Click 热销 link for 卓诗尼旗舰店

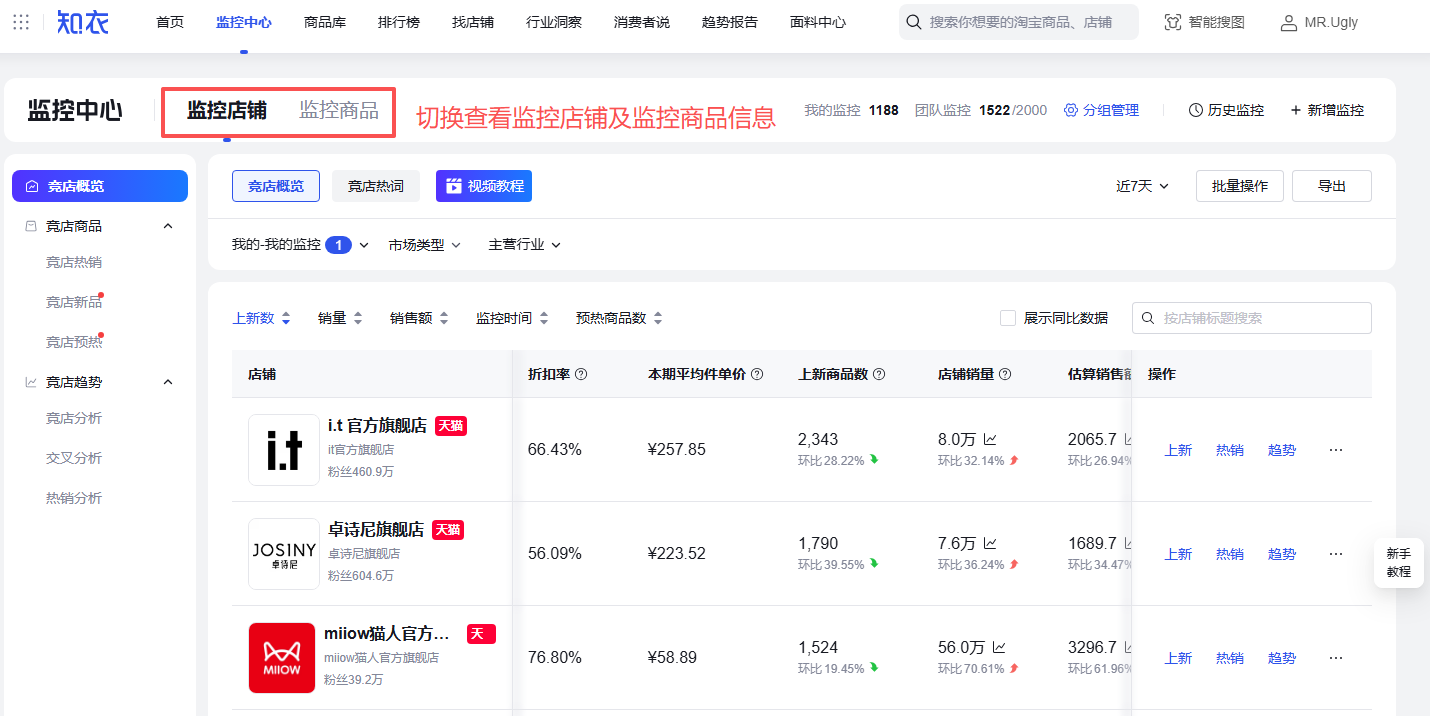point(1230,554)
